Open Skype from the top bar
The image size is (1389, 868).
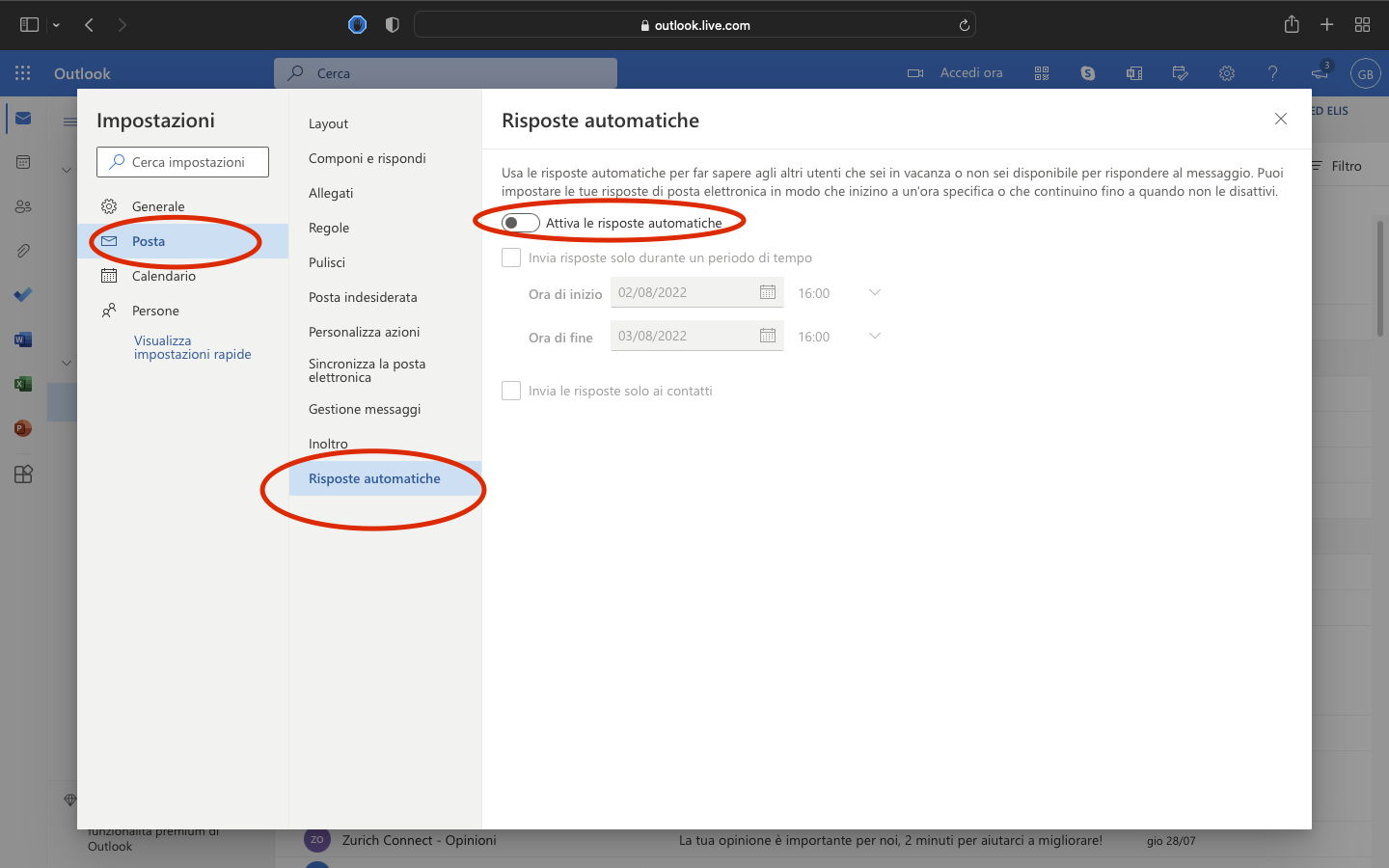point(1087,72)
